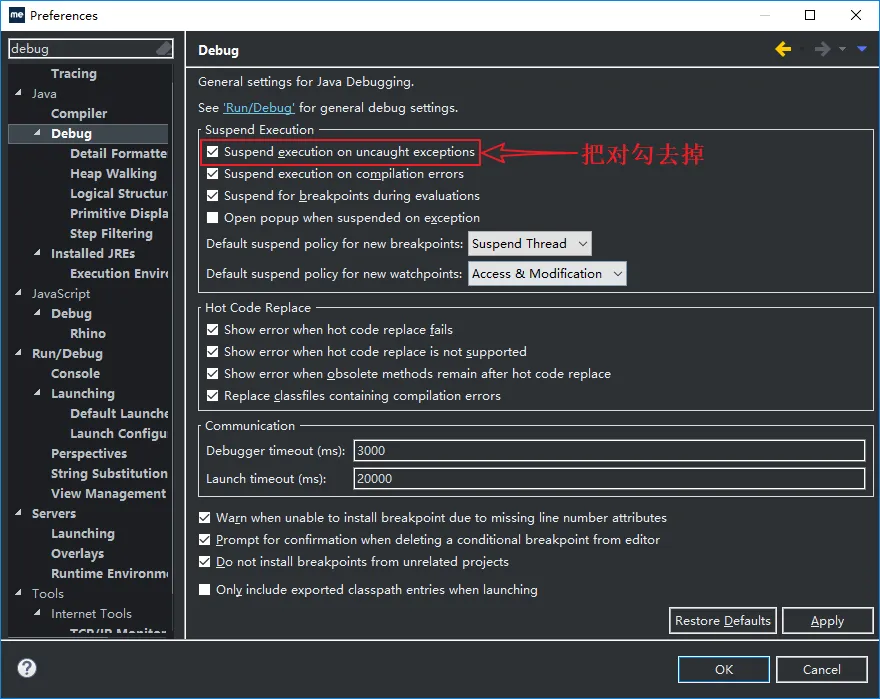Collapse the Java tree node

19,93
